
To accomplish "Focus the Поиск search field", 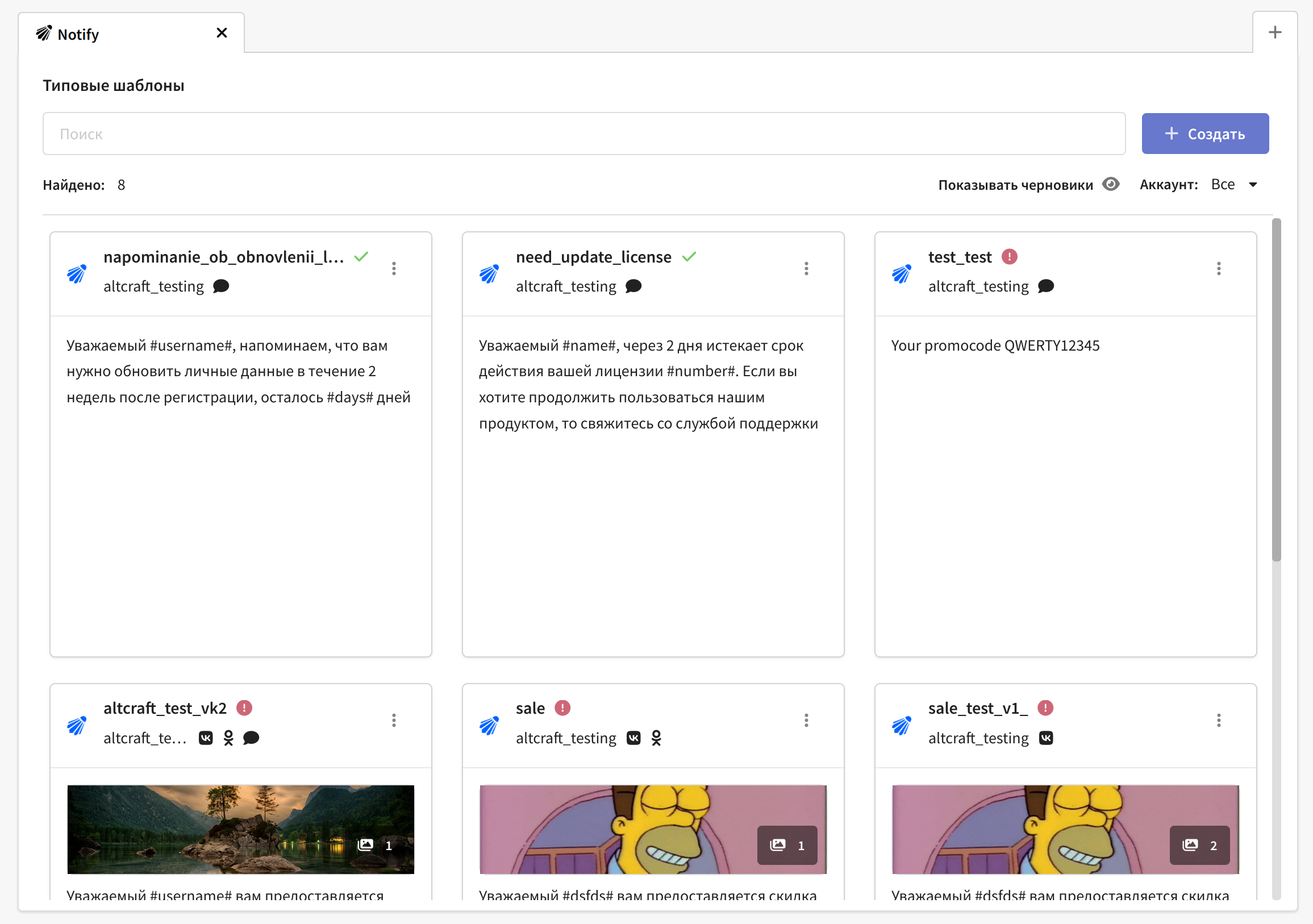I will pyautogui.click(x=584, y=134).
